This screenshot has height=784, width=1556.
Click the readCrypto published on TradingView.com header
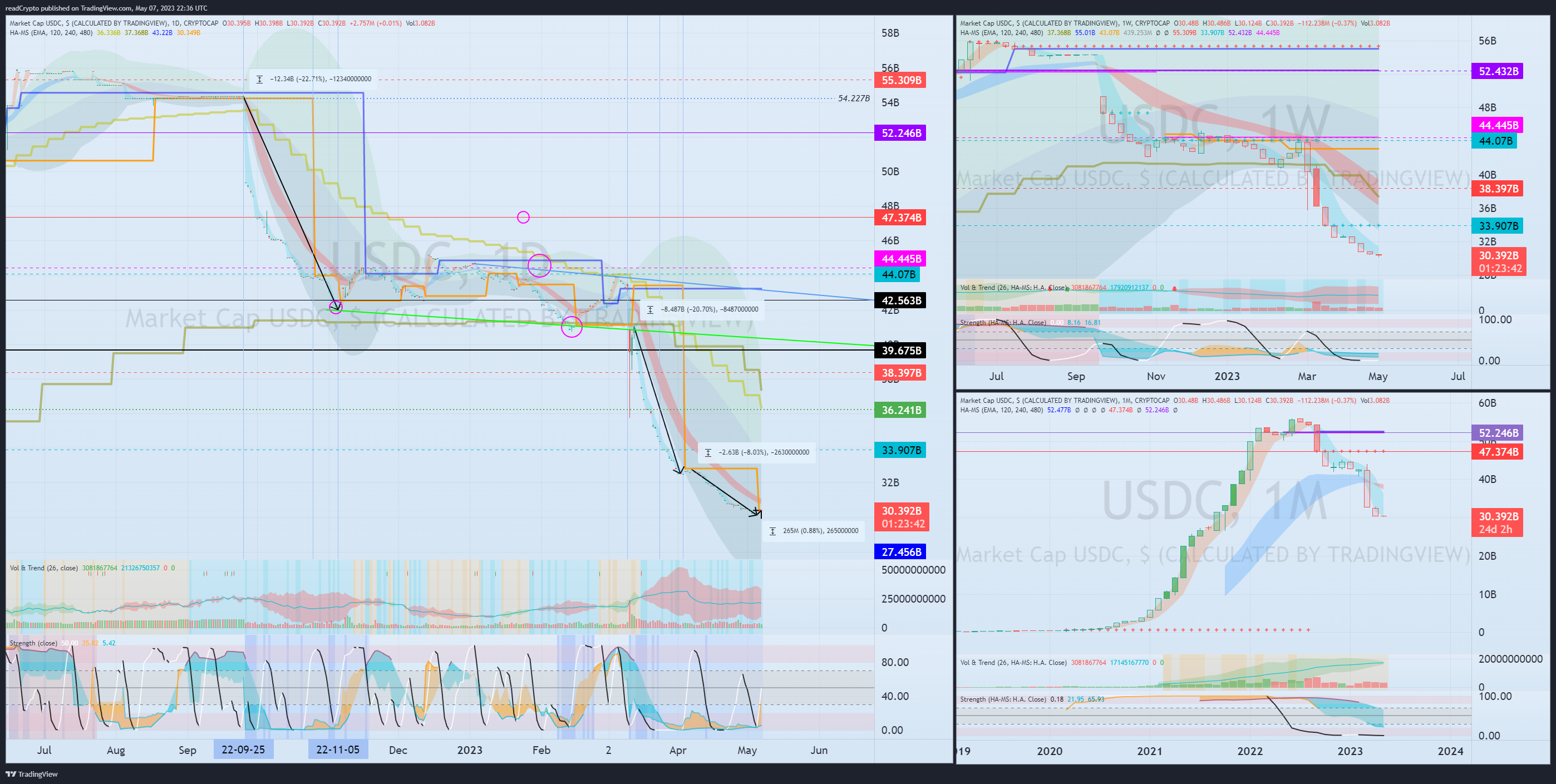coord(106,8)
